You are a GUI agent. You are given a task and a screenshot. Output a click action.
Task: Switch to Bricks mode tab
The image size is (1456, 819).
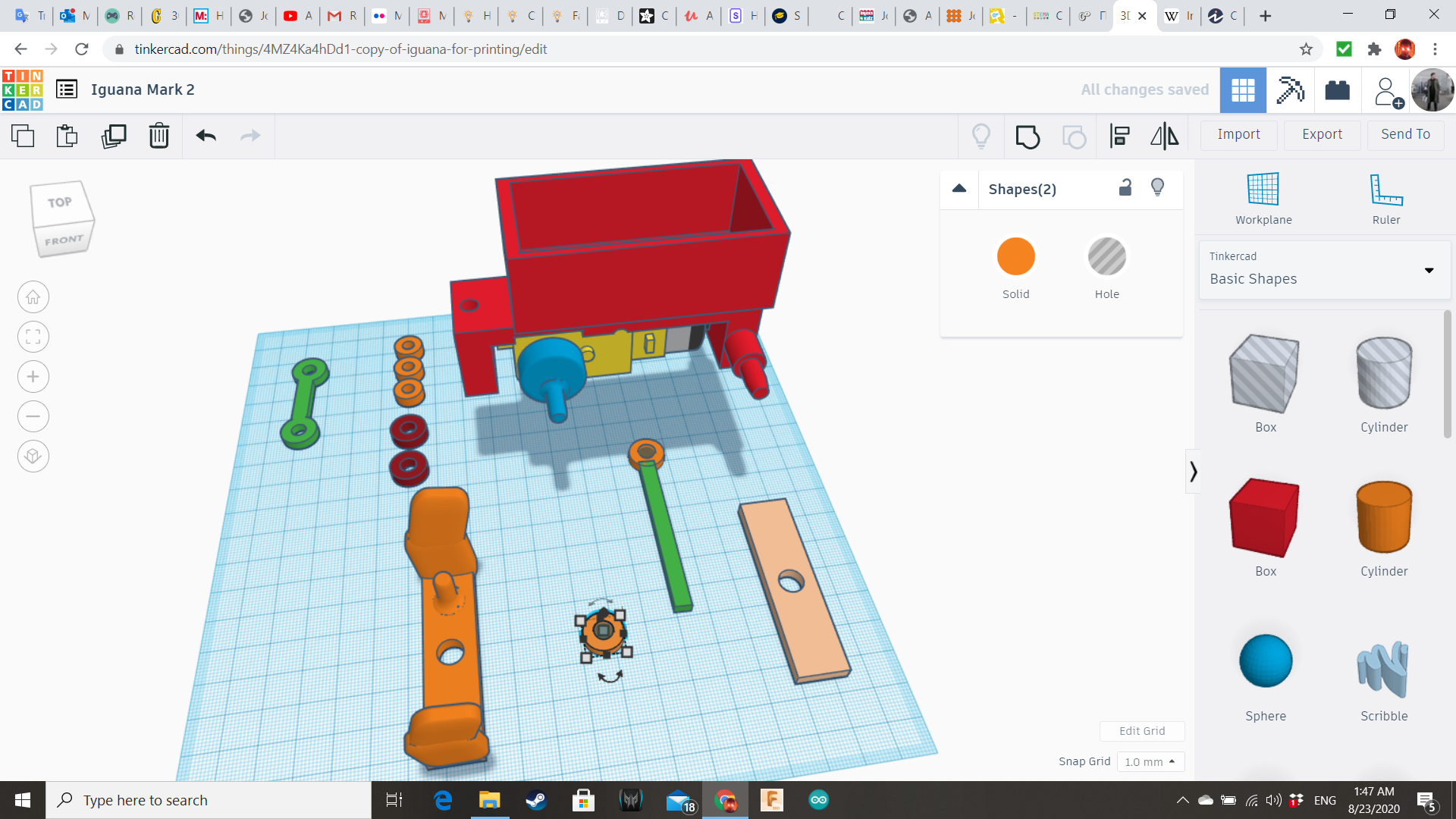coord(1337,90)
